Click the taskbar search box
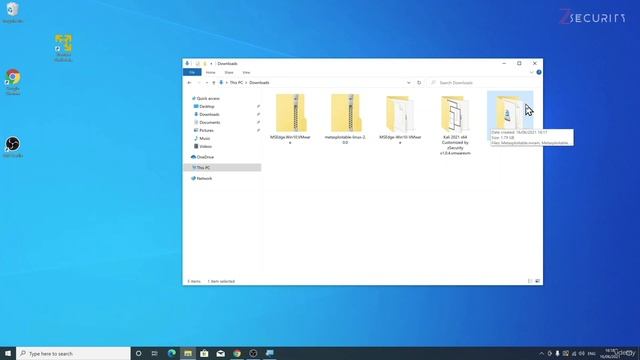 (73, 353)
